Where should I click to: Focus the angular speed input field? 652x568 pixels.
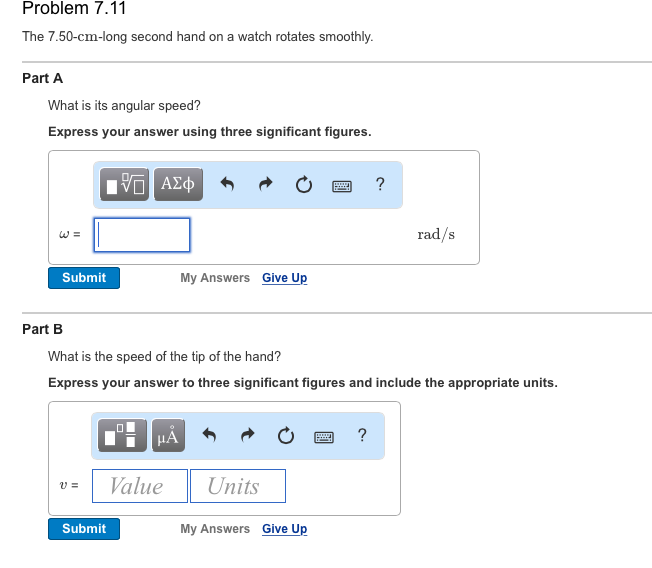pos(143,235)
